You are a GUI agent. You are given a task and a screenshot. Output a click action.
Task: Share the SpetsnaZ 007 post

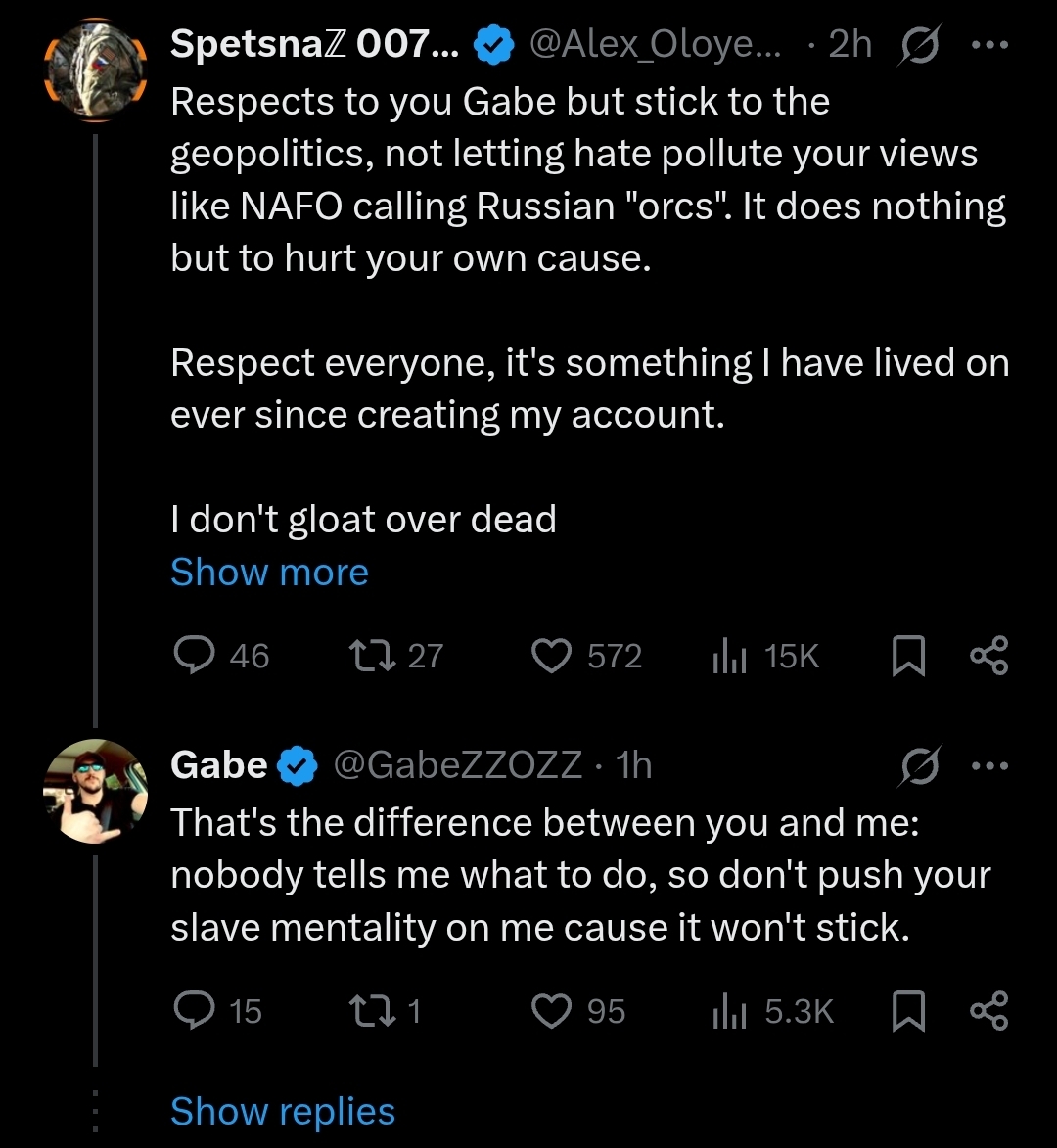(988, 656)
